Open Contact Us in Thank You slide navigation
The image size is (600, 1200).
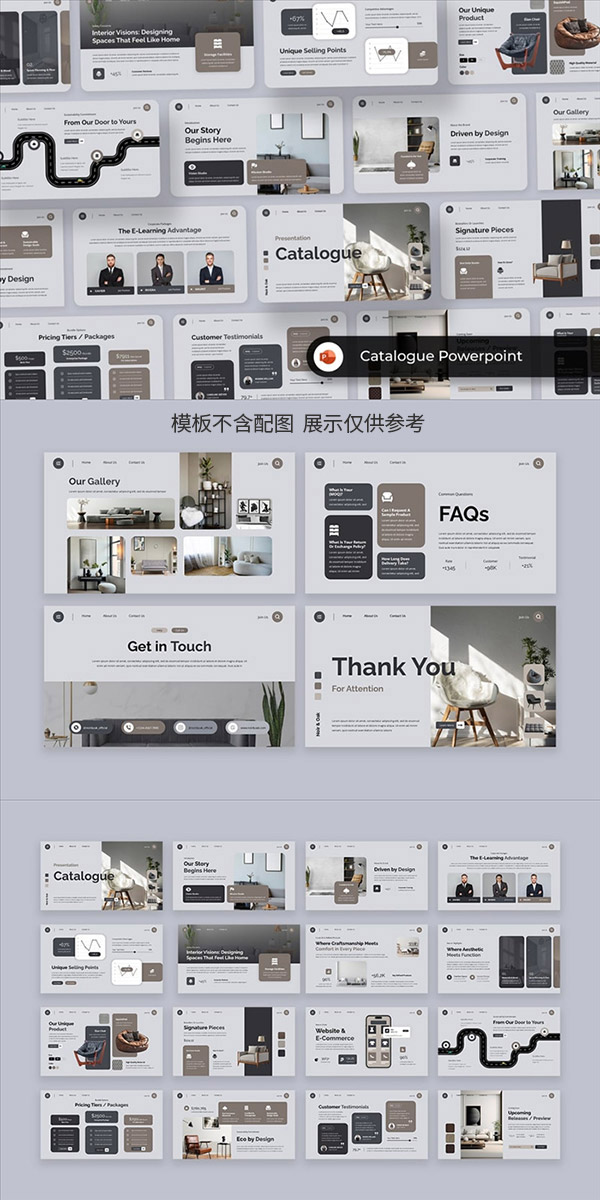coord(397,616)
